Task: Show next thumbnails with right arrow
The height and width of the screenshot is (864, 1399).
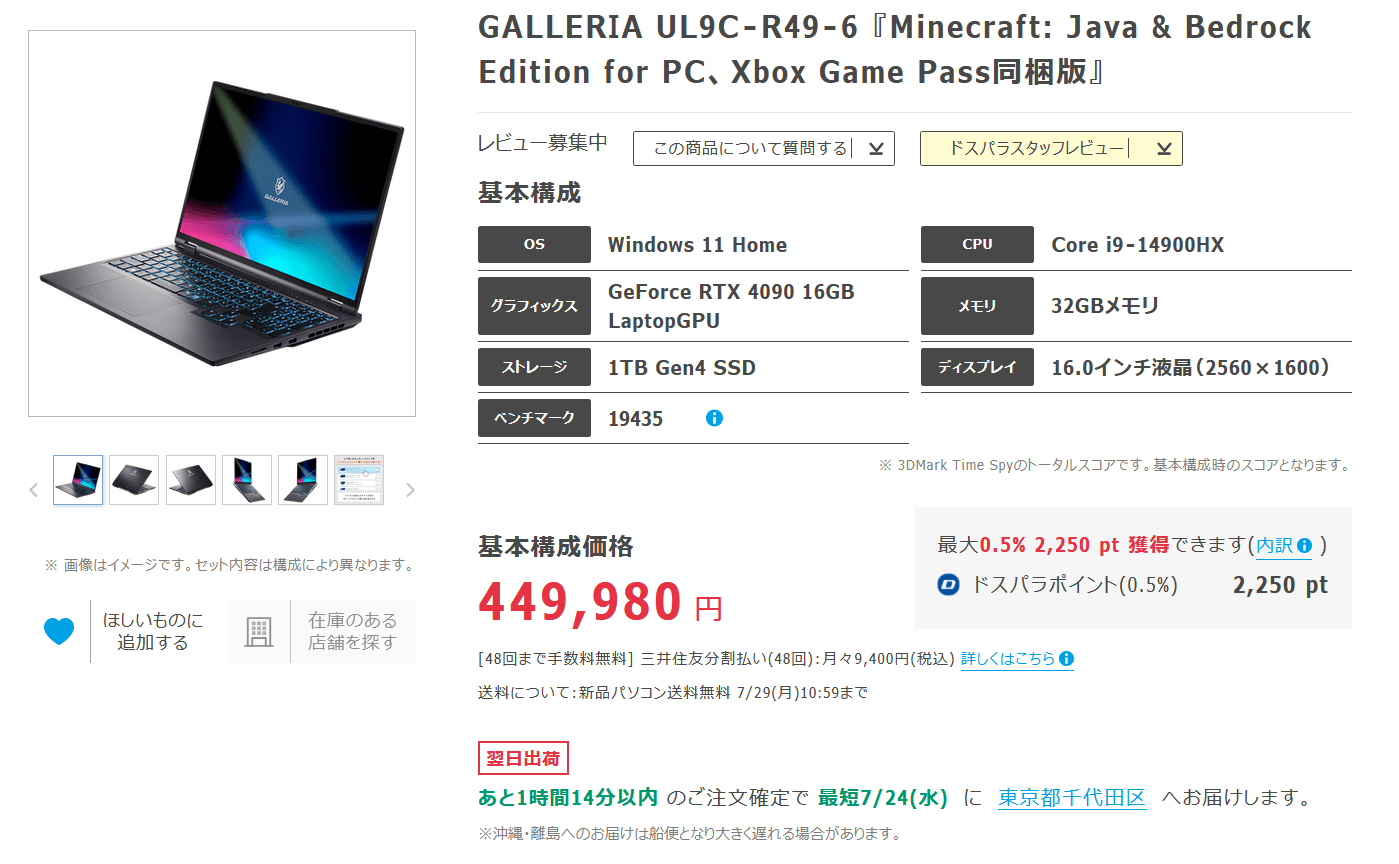Action: pos(410,490)
